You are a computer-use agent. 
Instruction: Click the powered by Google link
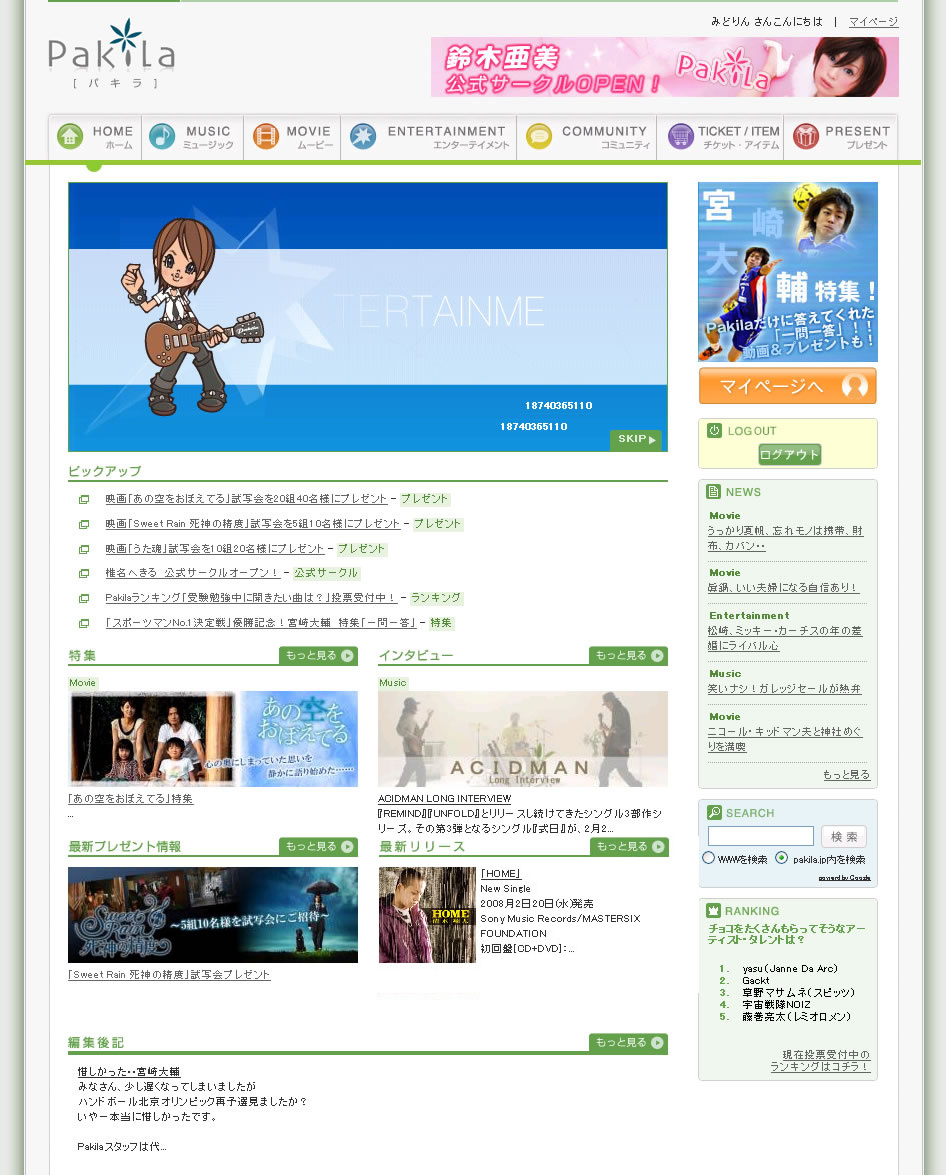(x=844, y=878)
